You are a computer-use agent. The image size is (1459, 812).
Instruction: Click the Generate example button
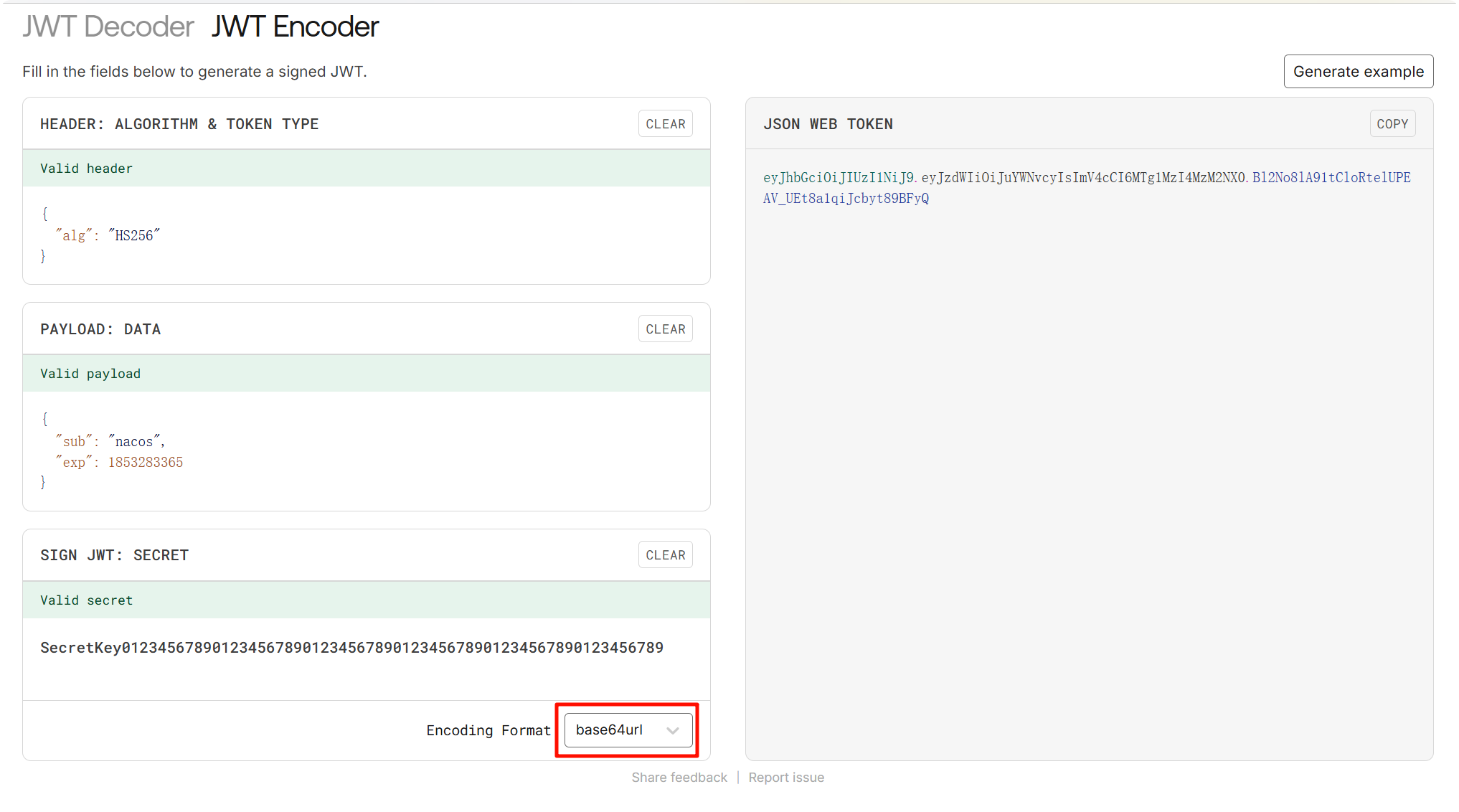point(1358,72)
